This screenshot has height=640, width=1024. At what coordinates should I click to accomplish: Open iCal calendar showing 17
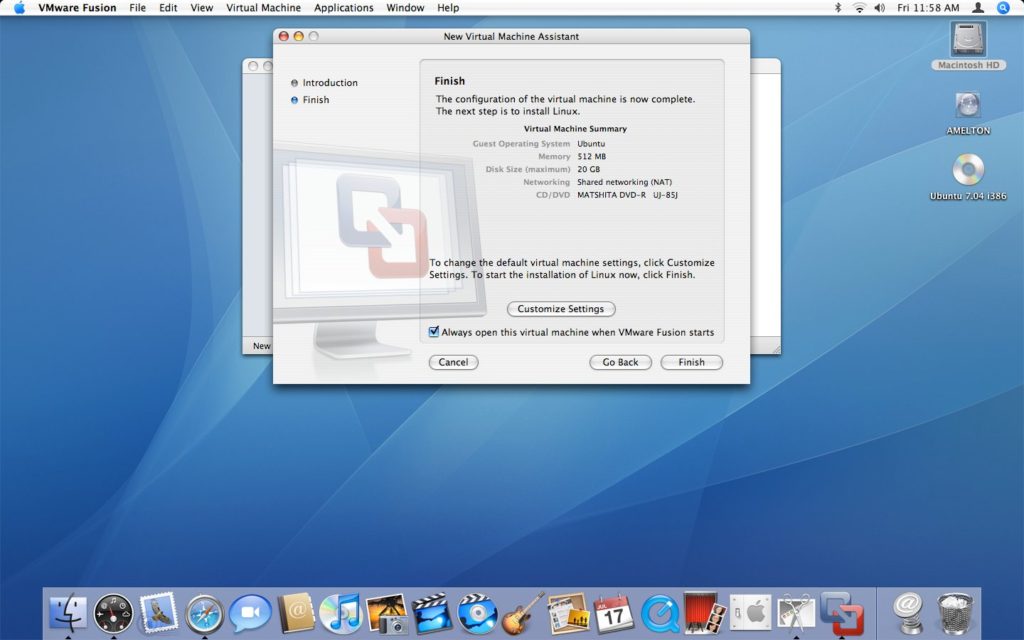pyautogui.click(x=613, y=613)
